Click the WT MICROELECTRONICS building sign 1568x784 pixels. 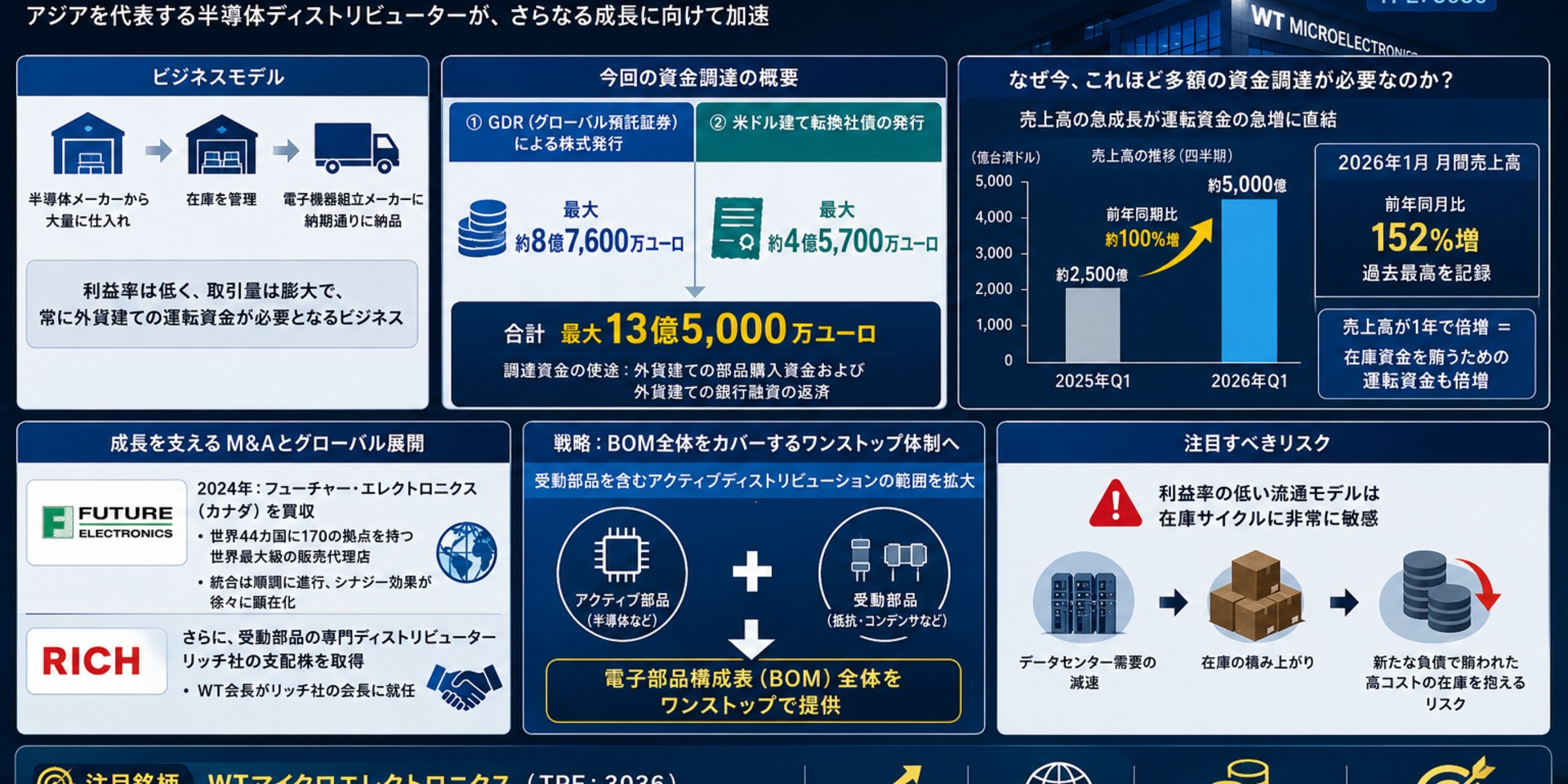tap(1334, 32)
